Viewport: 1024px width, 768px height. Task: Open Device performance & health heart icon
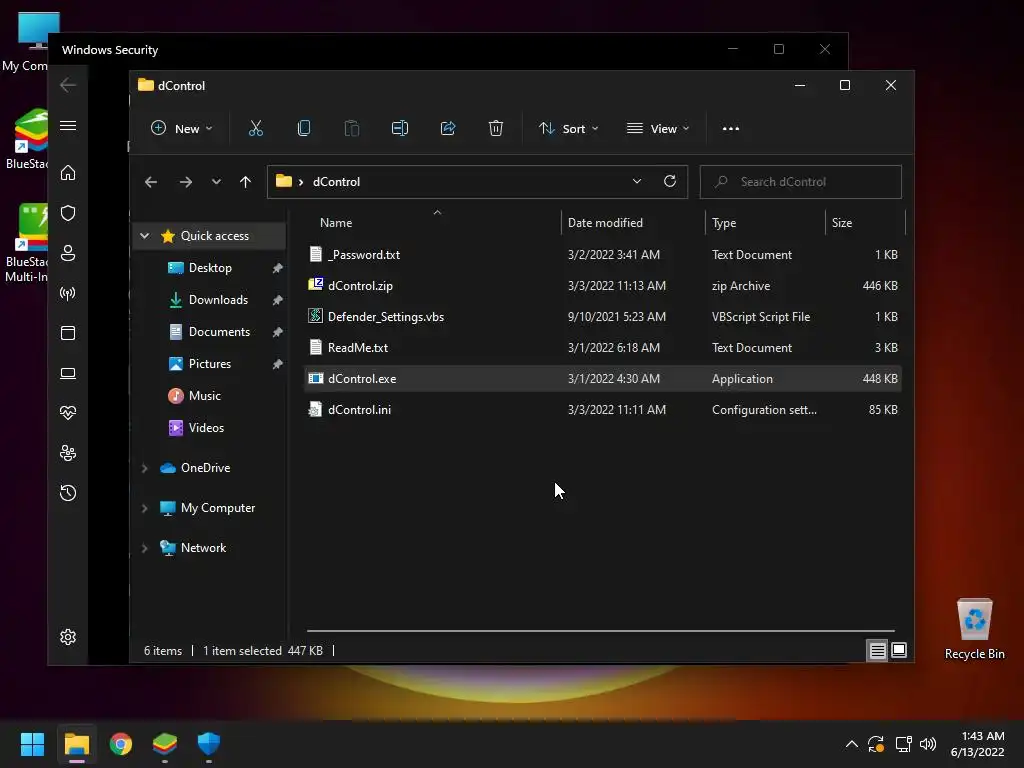[x=68, y=413]
